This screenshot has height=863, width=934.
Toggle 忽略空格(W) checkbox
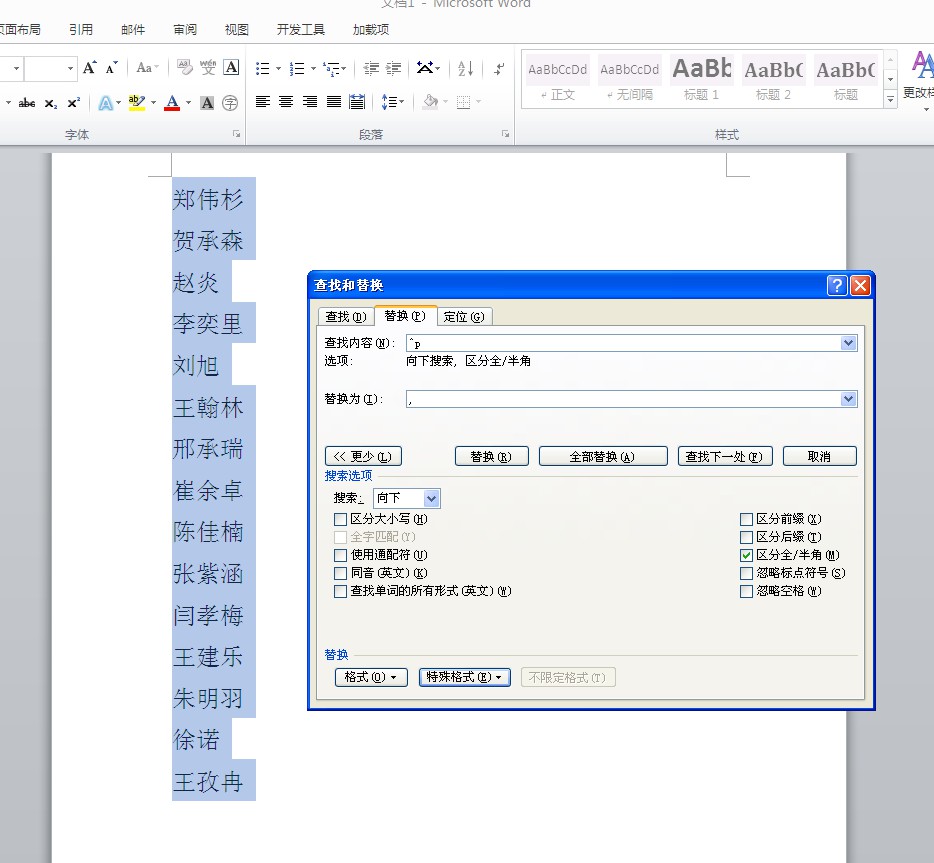pos(746,591)
